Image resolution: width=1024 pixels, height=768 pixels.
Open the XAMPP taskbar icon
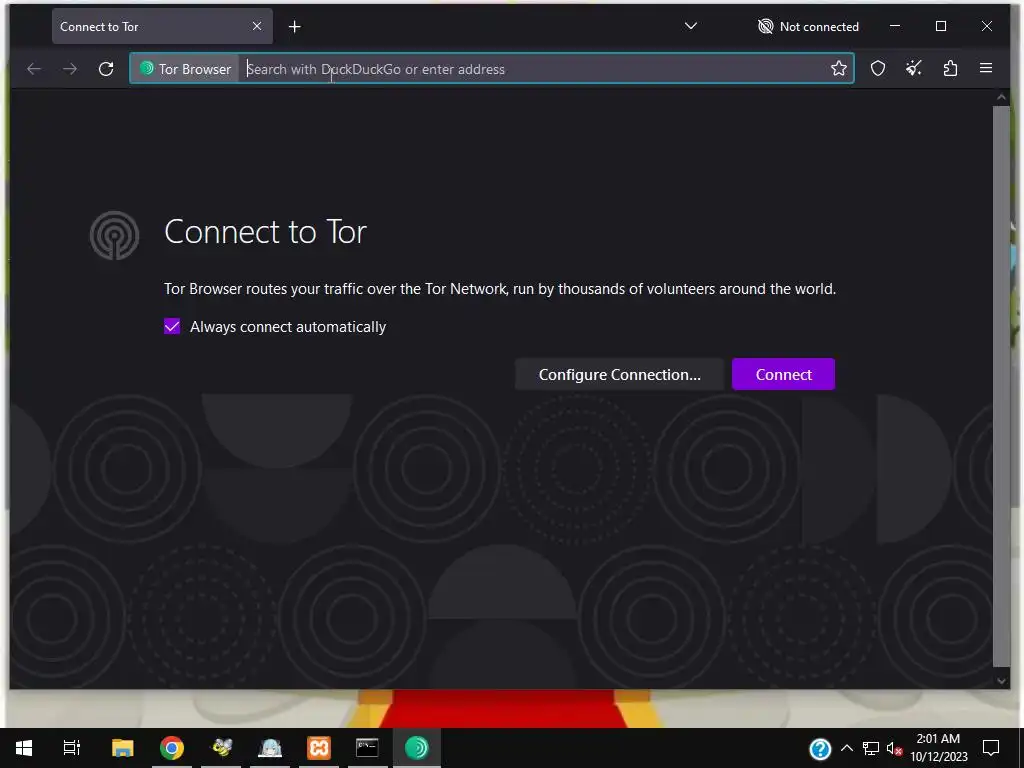(x=319, y=748)
